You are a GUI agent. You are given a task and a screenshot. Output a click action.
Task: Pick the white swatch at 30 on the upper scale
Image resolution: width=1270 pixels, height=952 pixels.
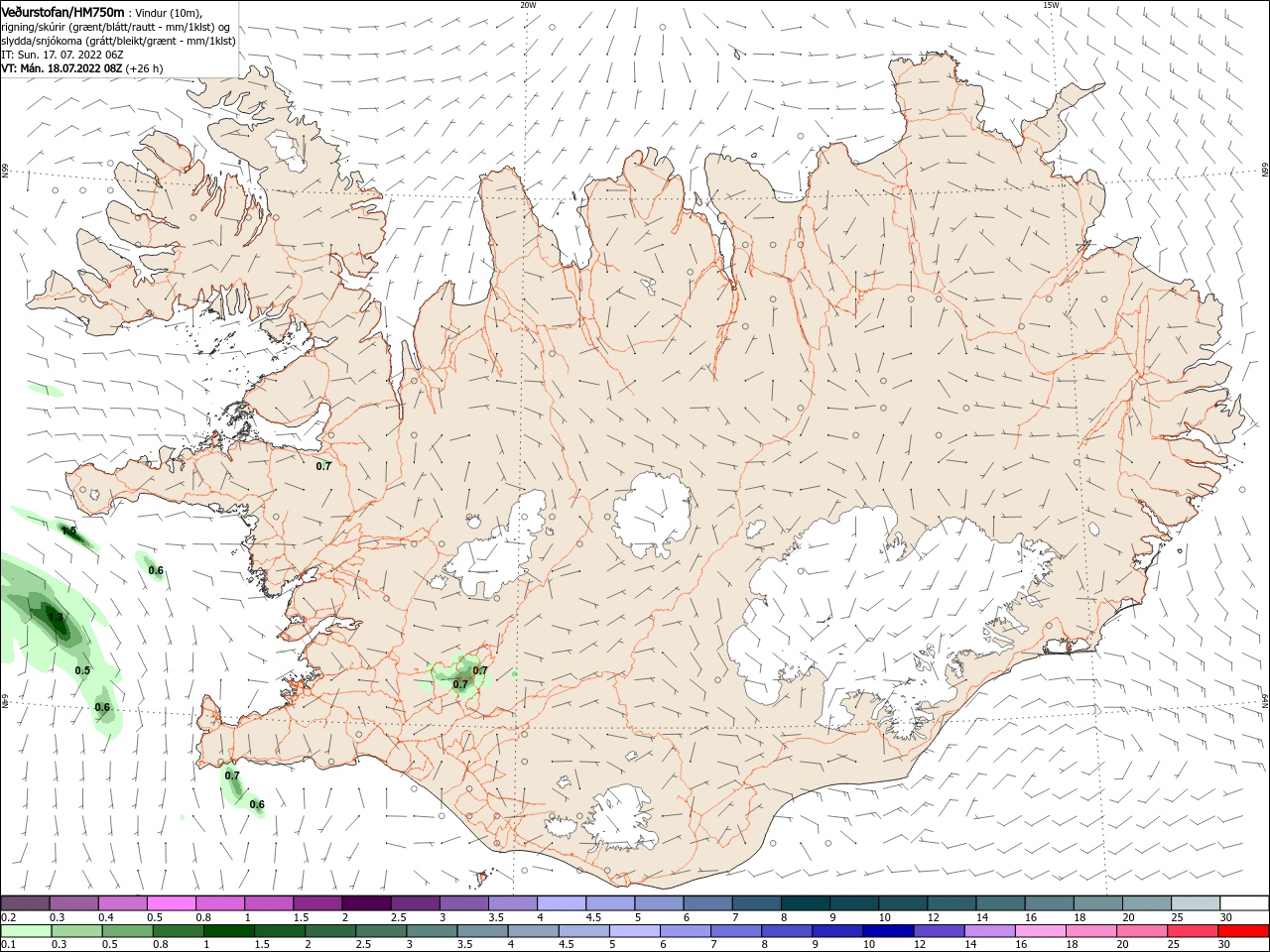[1243, 903]
